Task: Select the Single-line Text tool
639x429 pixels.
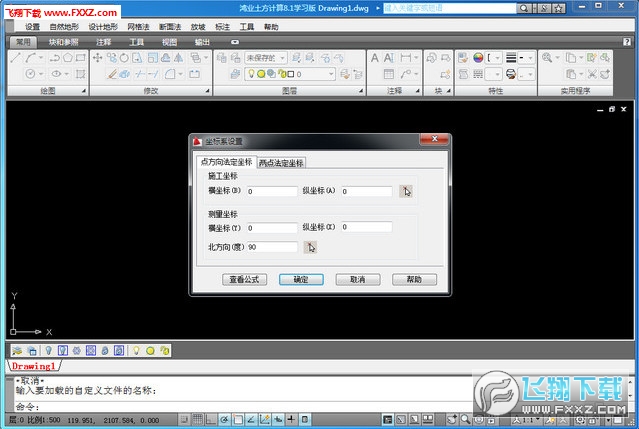Action: [x=389, y=58]
